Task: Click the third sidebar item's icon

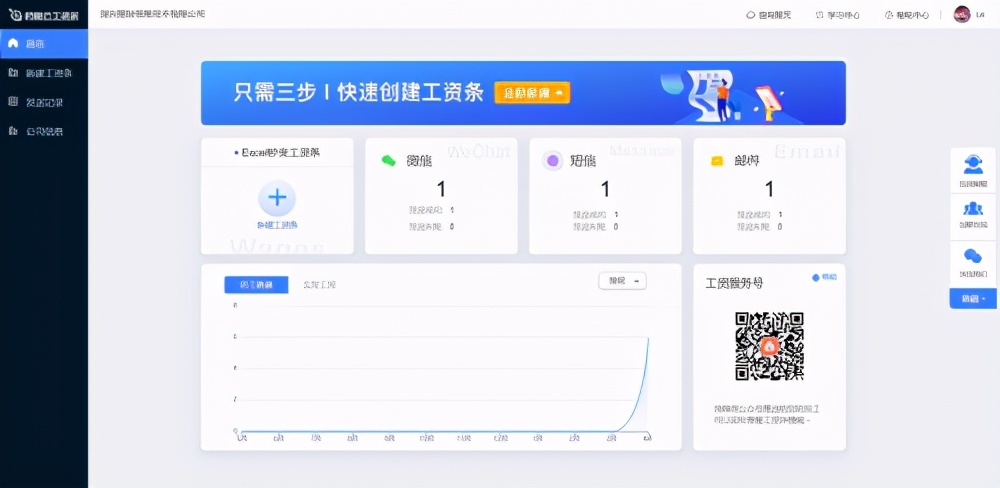Action: 13,102
